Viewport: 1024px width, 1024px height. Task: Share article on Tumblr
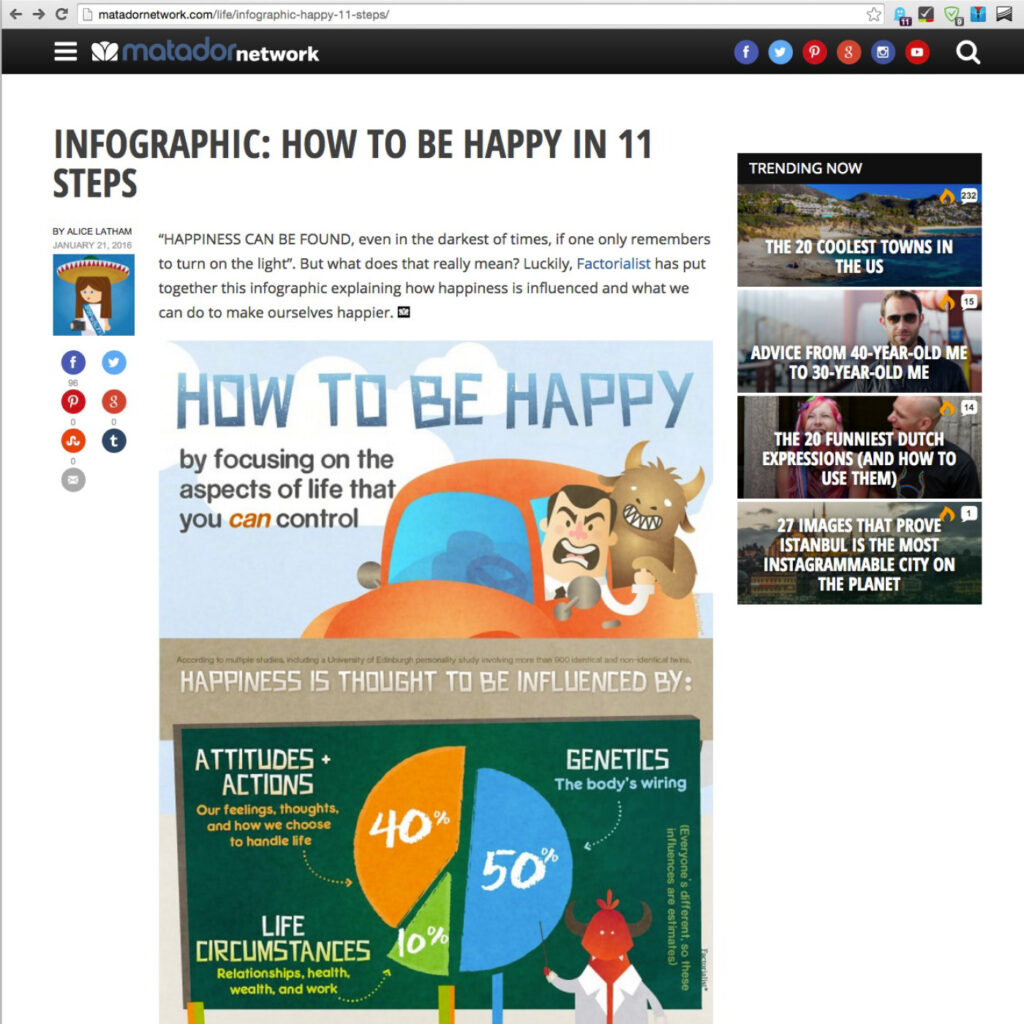click(114, 441)
